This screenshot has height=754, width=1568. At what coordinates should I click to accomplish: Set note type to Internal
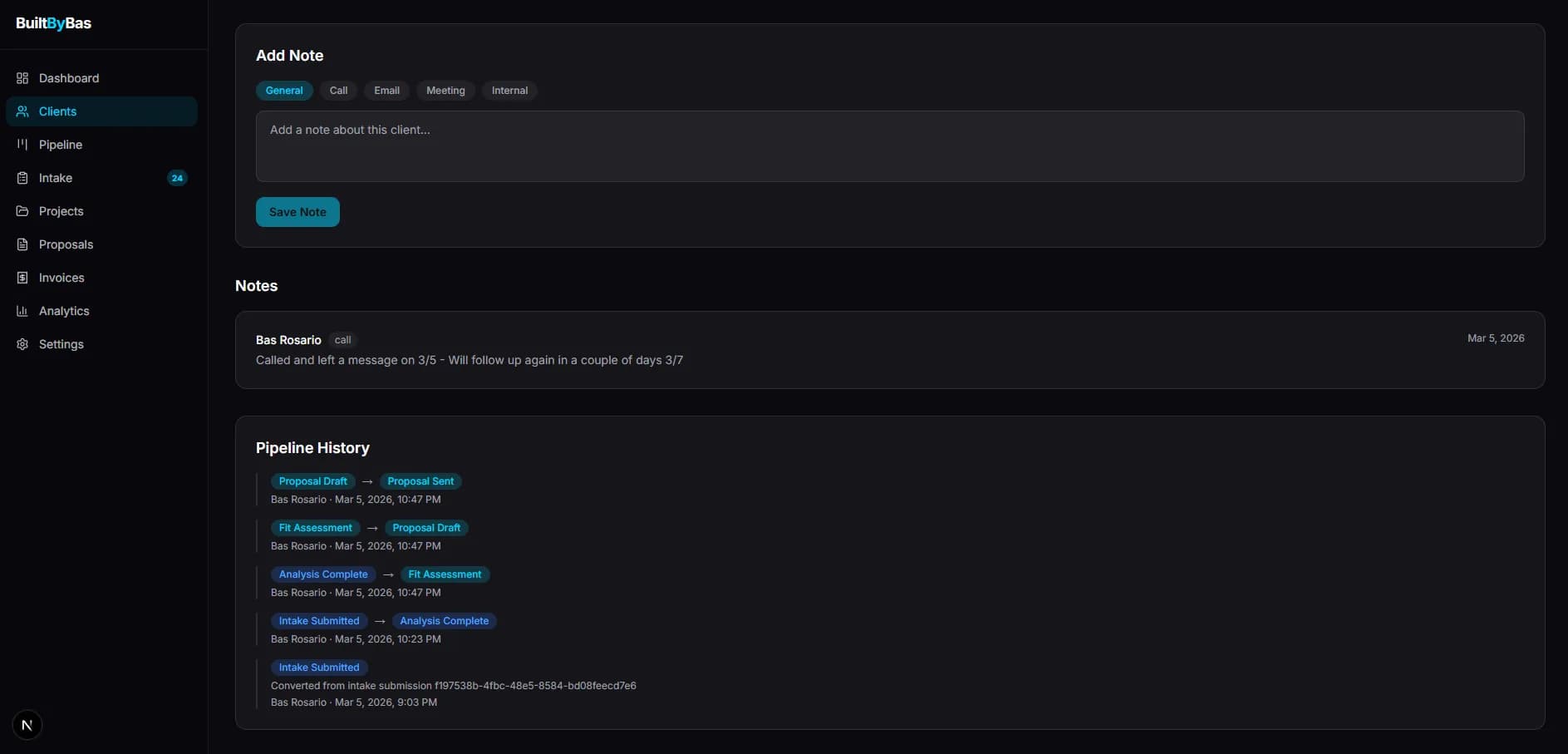tap(509, 91)
